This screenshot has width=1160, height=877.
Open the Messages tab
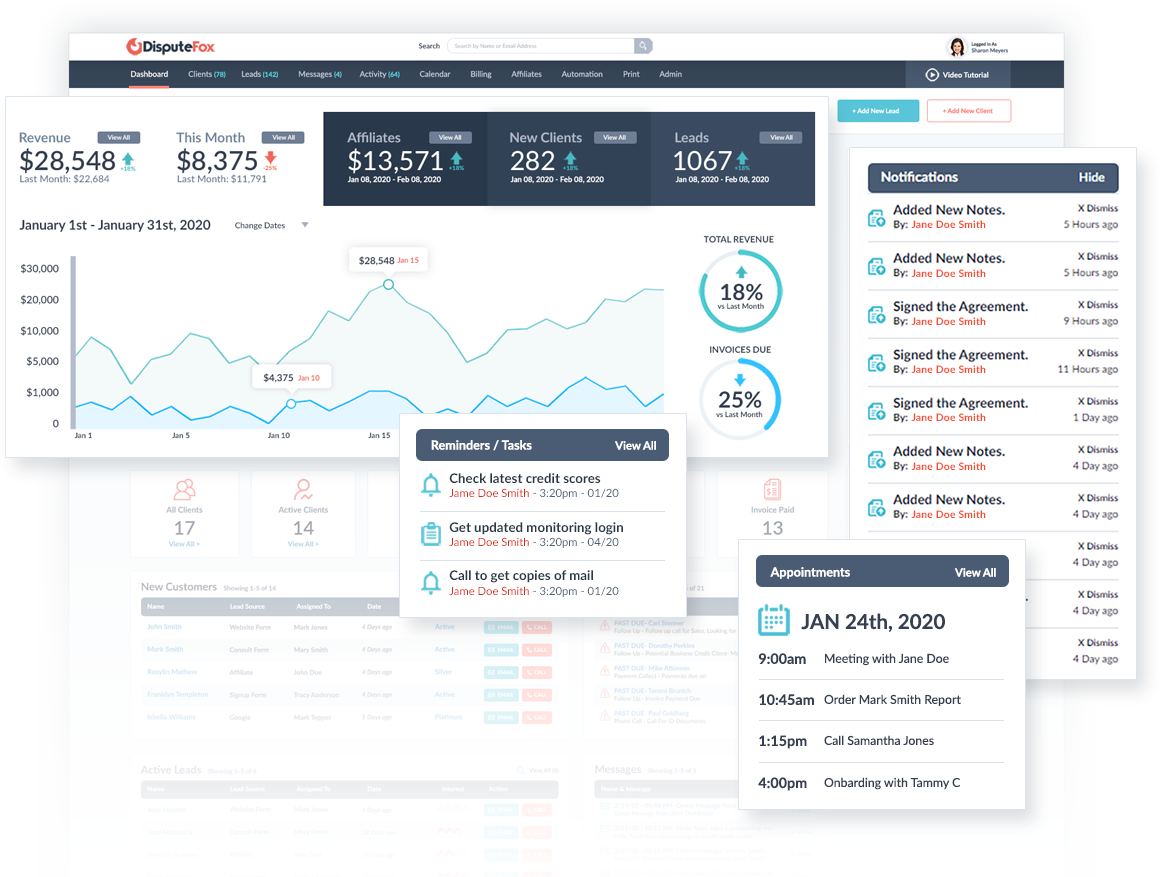point(320,74)
